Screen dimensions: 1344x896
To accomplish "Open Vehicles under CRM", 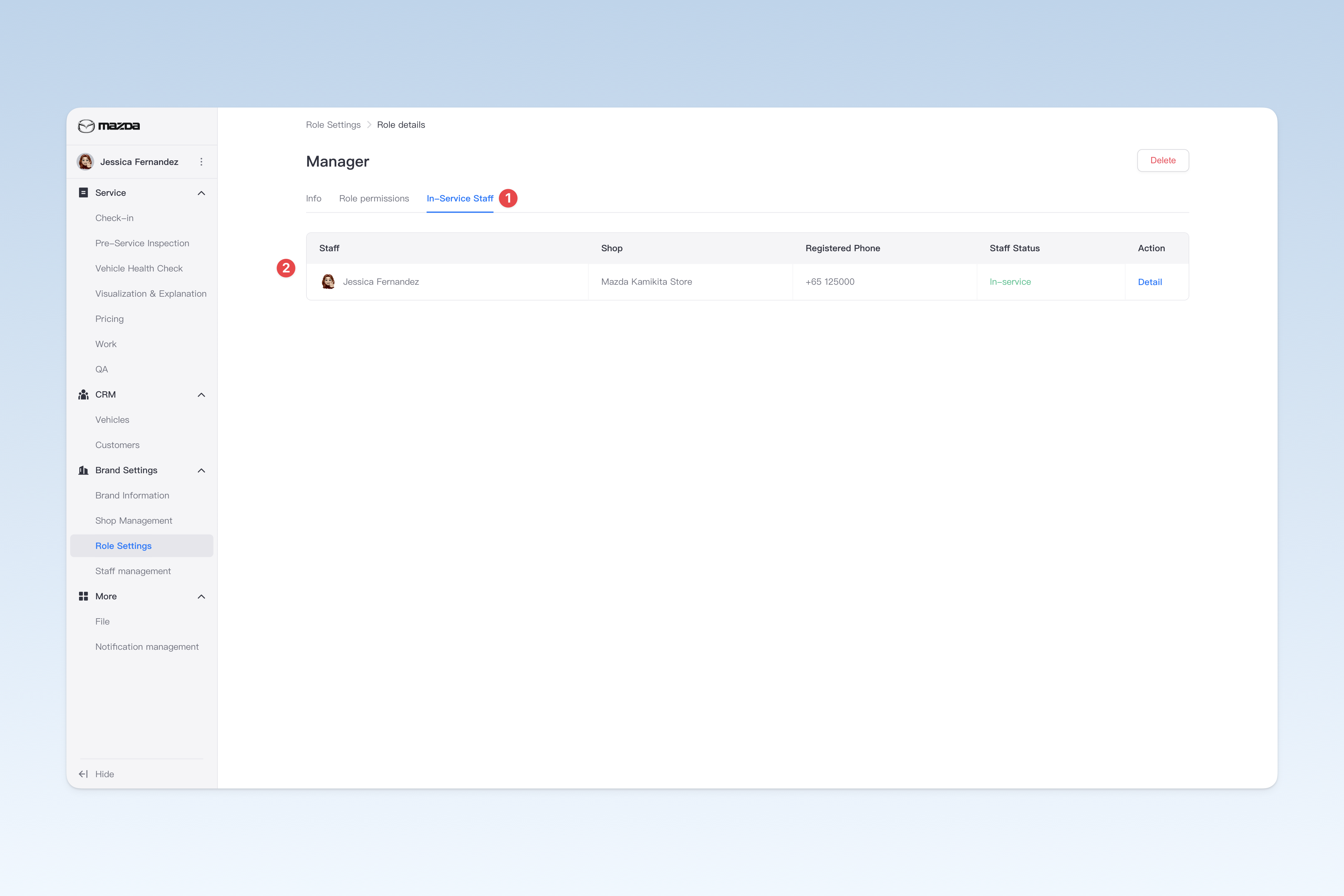I will 112,419.
